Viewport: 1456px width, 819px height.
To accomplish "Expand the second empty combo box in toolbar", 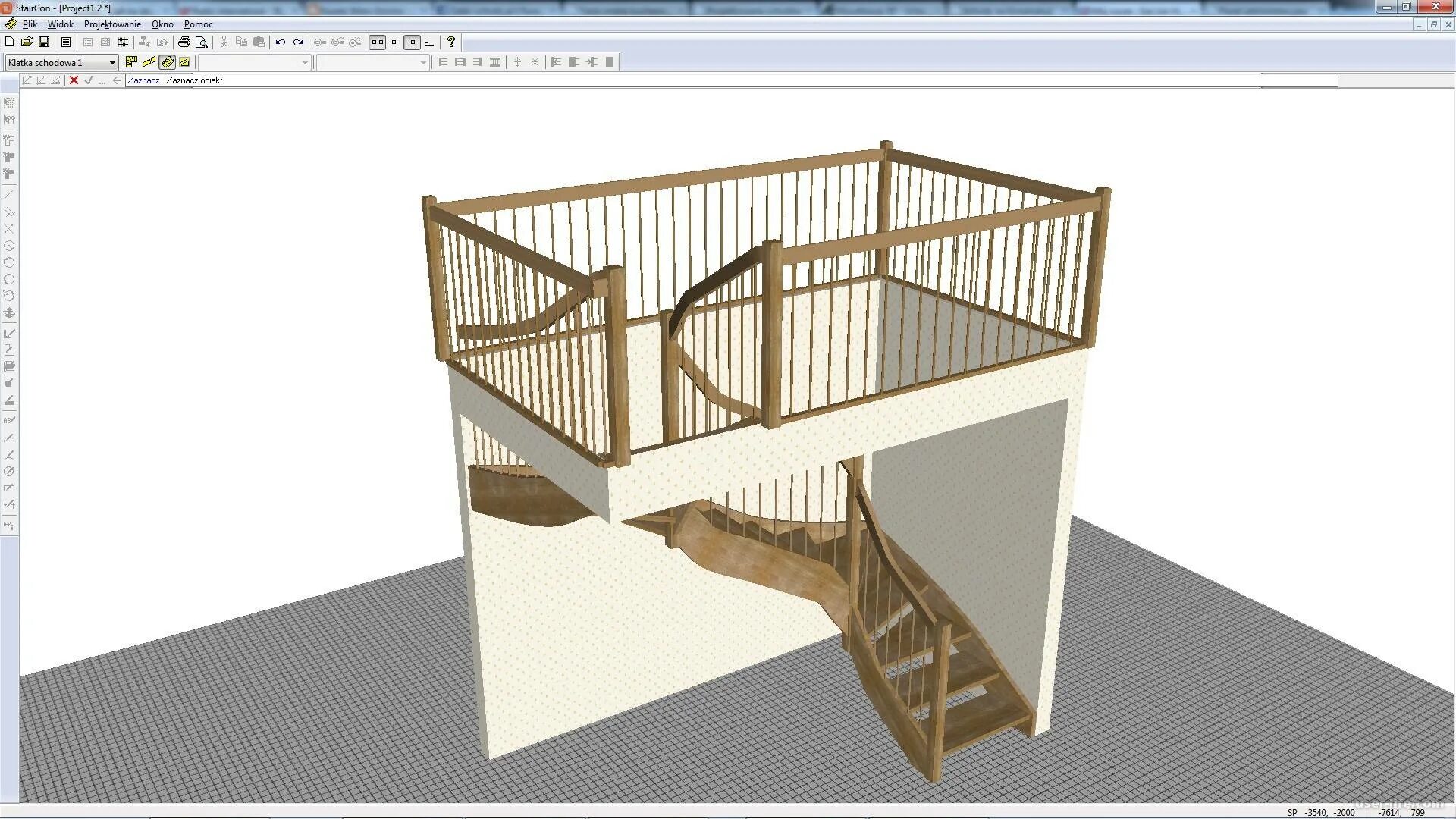I will click(423, 63).
